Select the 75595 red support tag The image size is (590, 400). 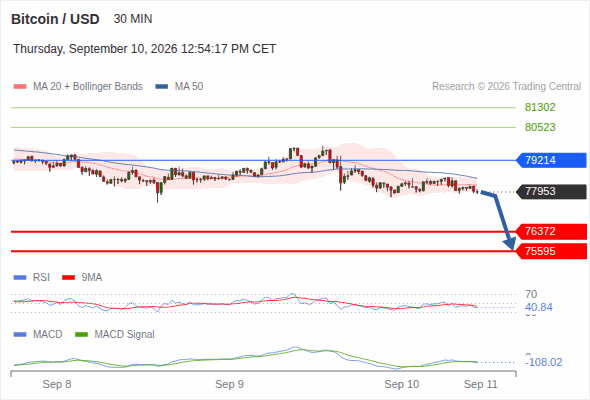click(x=551, y=251)
